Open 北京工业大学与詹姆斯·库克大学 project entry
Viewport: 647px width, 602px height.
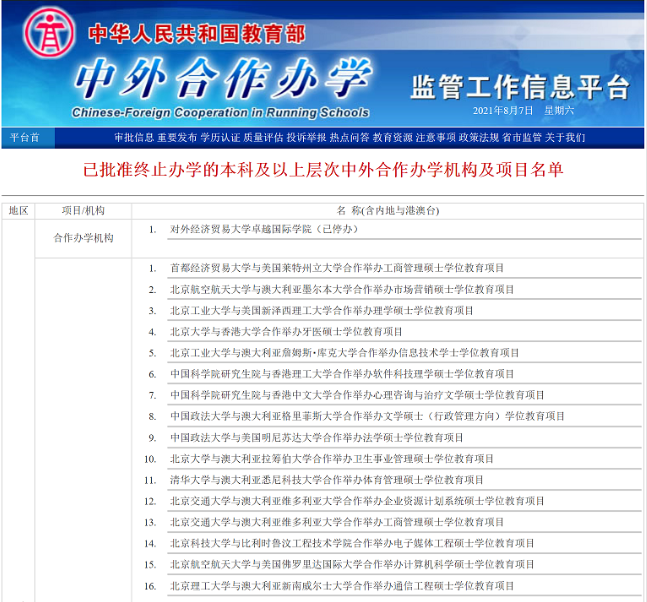(345, 353)
